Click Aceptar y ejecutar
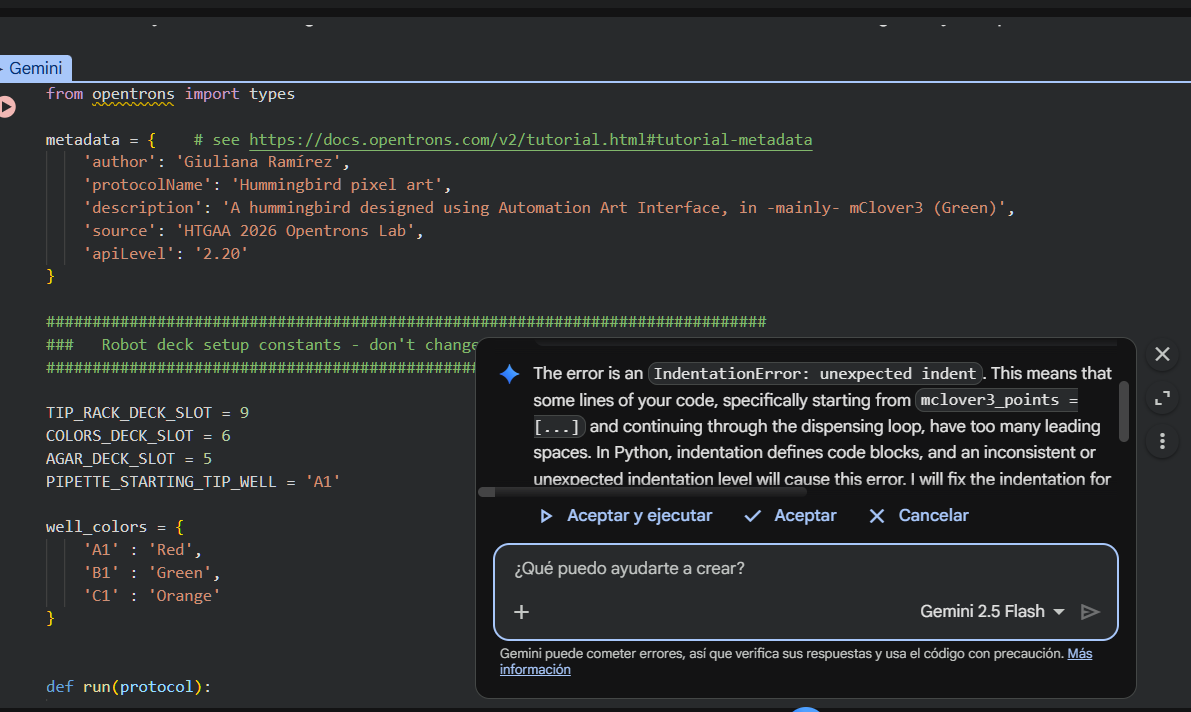 pos(626,516)
